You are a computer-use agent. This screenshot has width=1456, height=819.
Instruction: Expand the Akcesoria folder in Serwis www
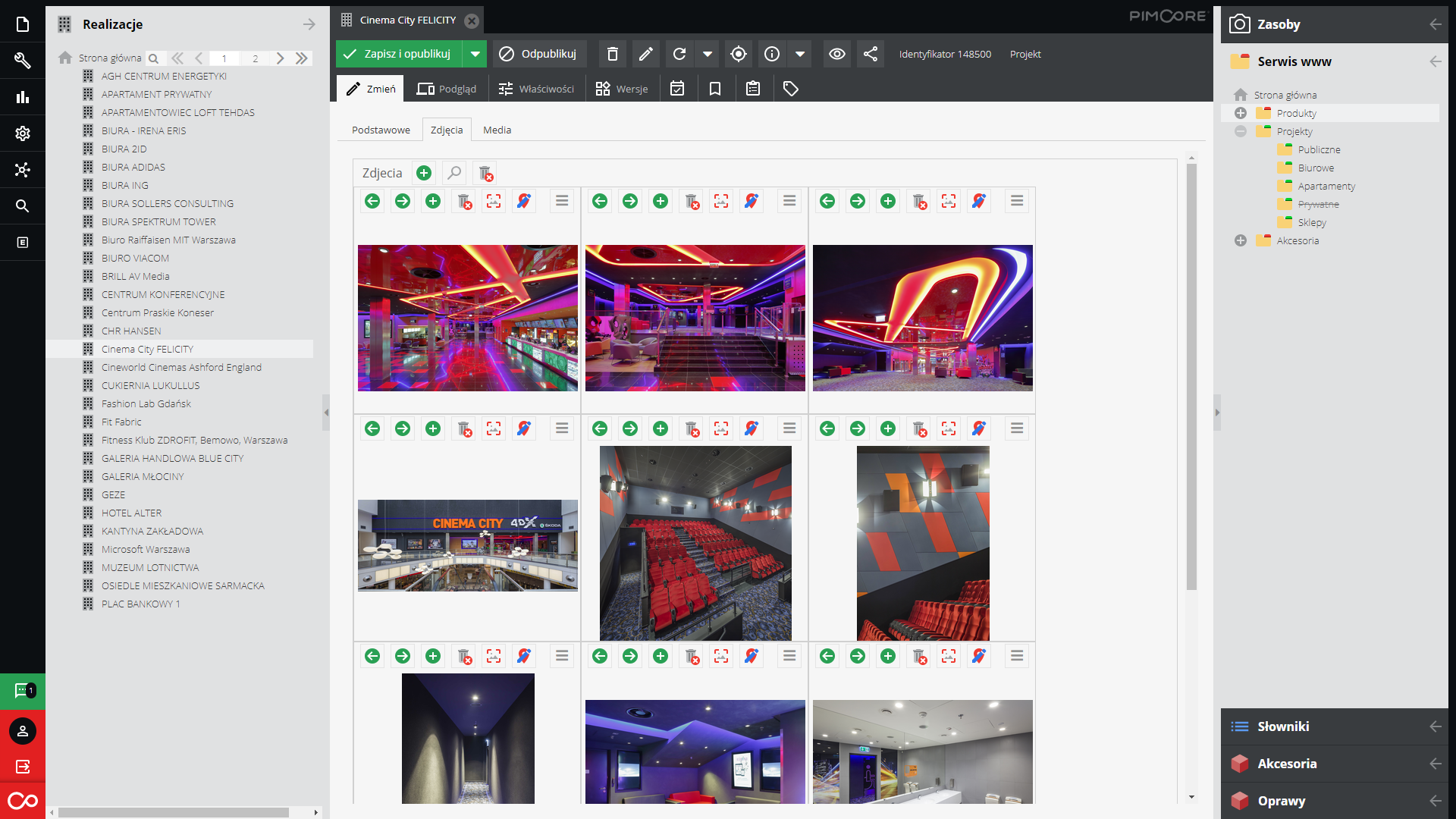(x=1241, y=240)
